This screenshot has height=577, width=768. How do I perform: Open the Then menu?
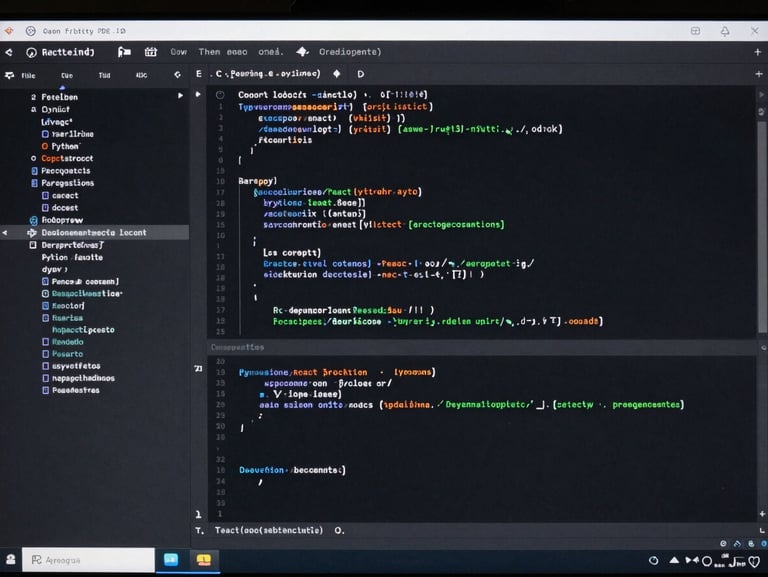coord(209,52)
